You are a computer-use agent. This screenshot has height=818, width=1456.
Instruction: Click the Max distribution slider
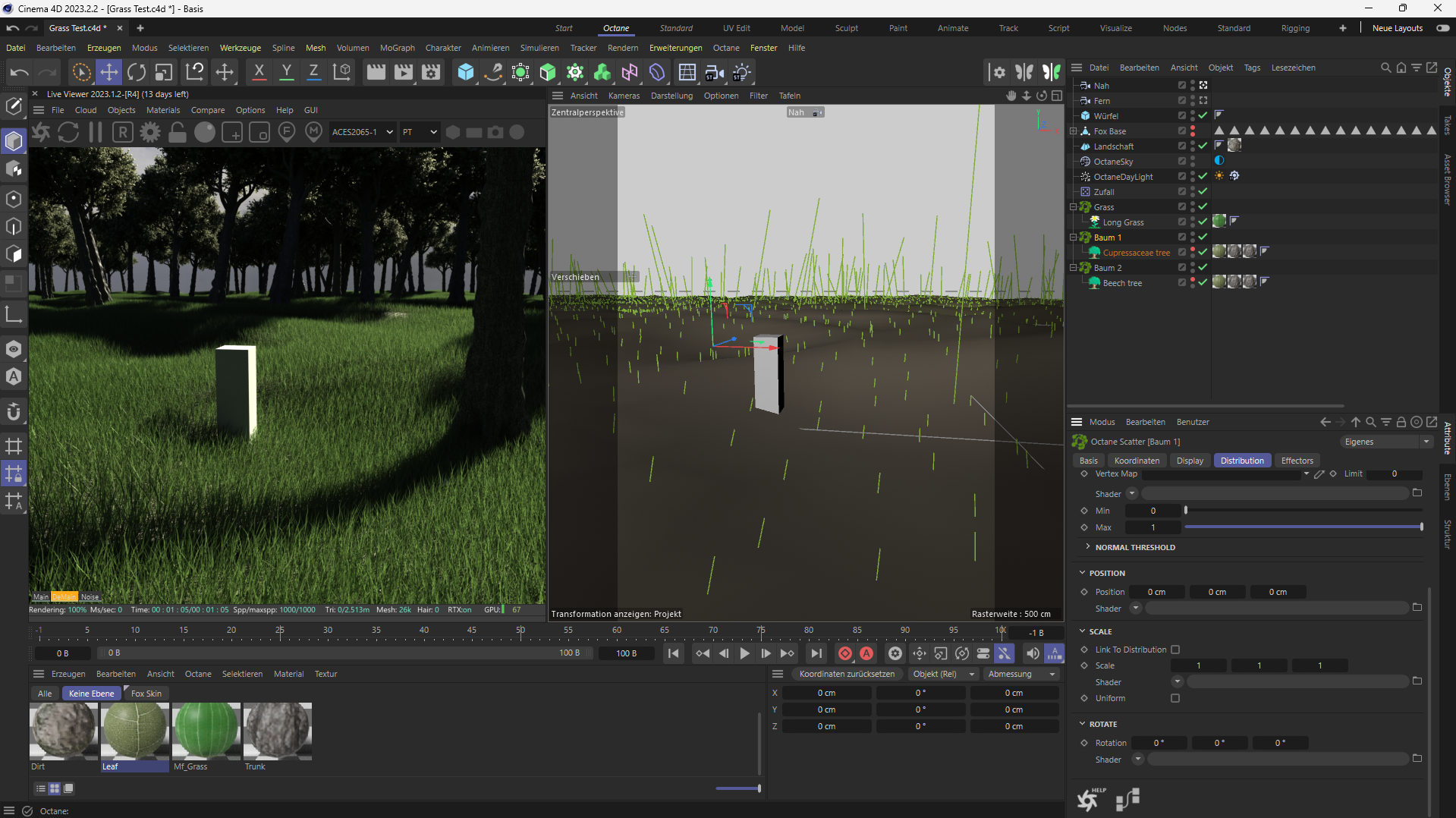(1302, 527)
